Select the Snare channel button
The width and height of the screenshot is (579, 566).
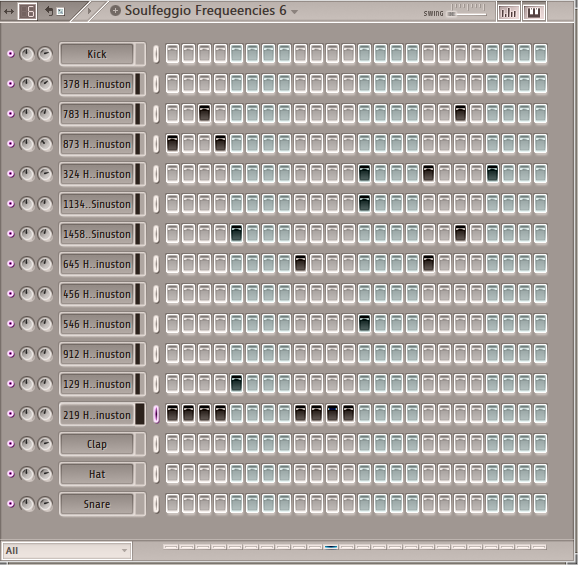(97, 504)
